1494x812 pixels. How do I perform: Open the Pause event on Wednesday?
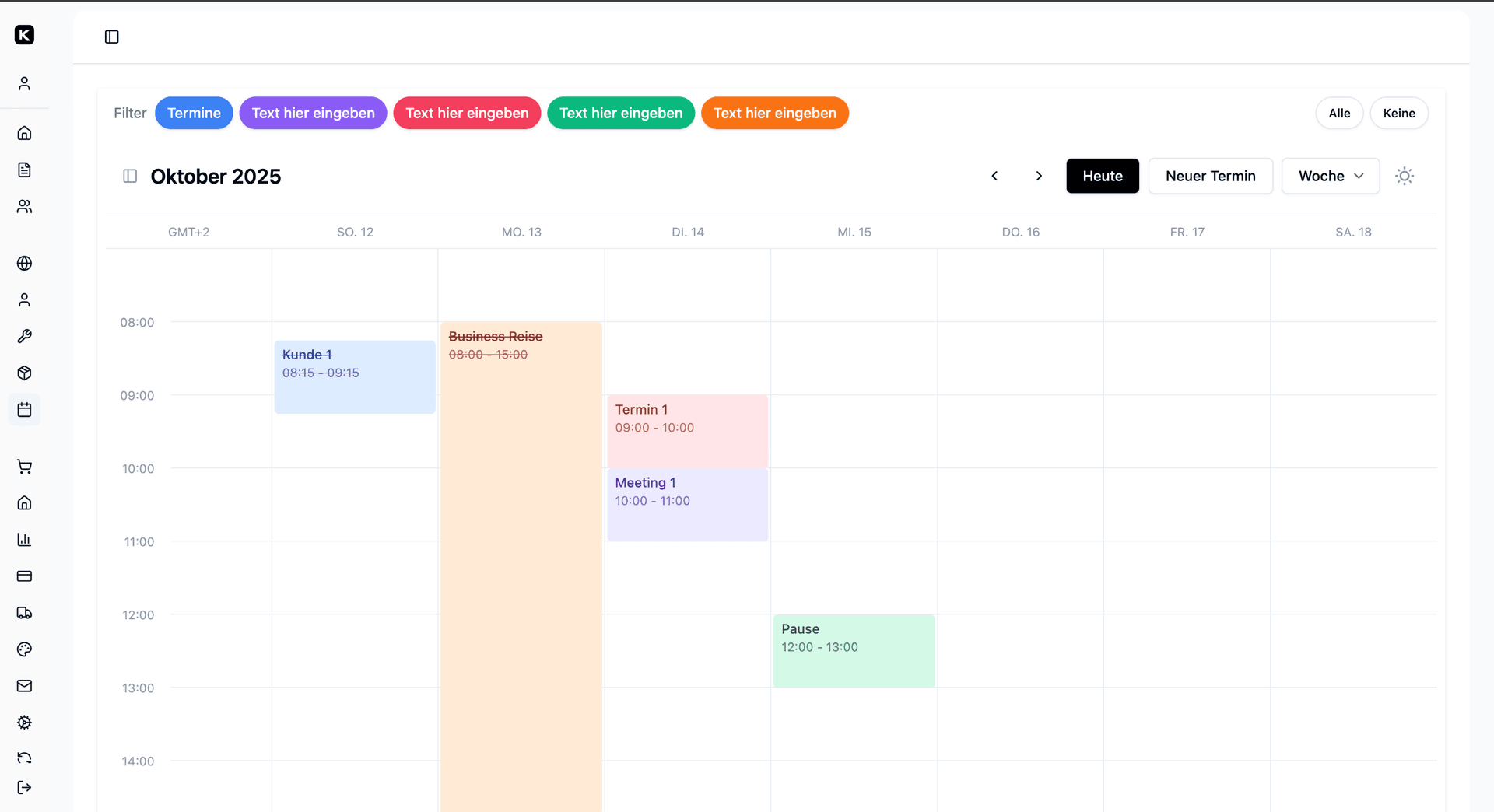[x=854, y=651]
